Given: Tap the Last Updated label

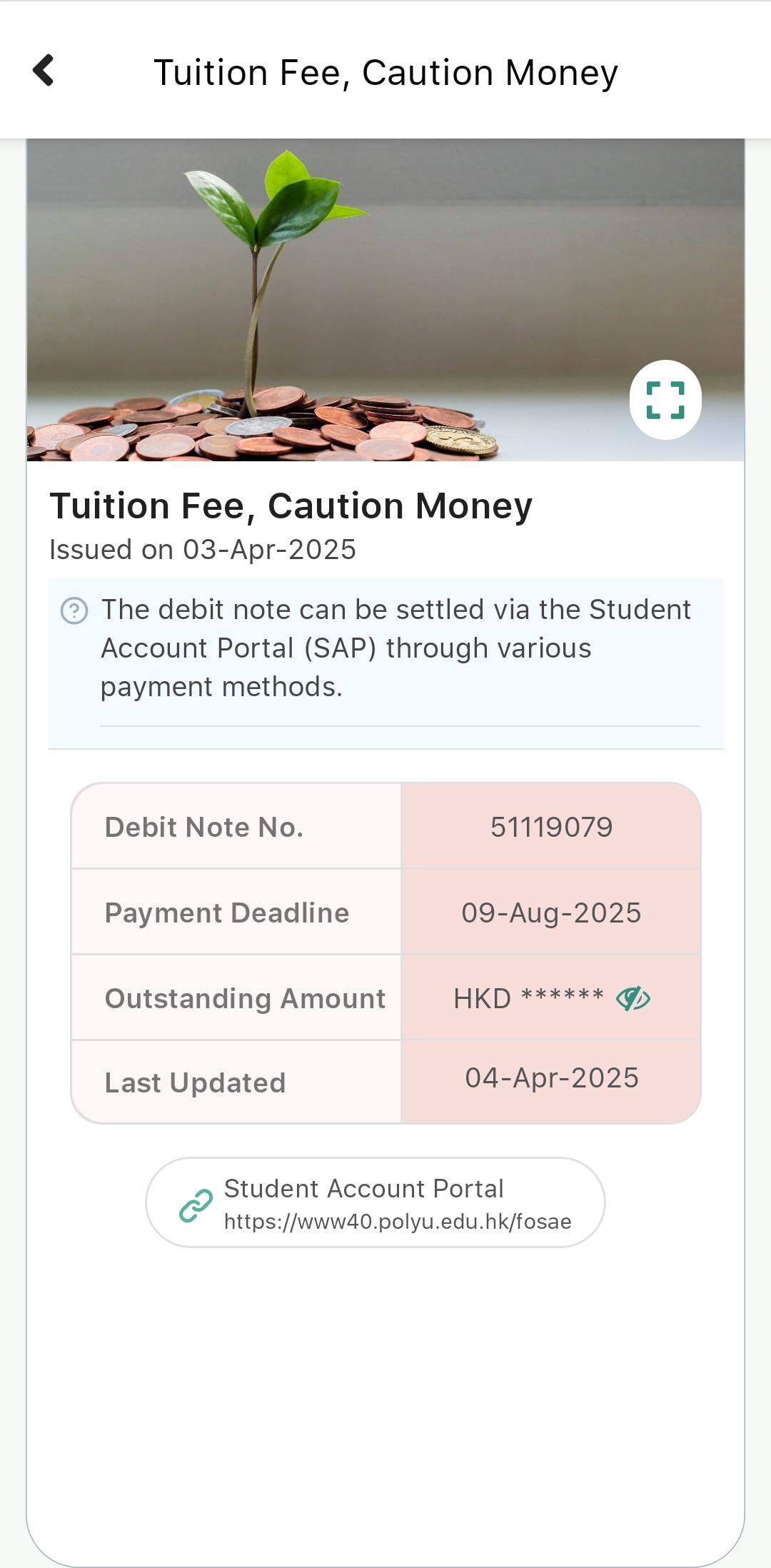Looking at the screenshot, I should (195, 1082).
